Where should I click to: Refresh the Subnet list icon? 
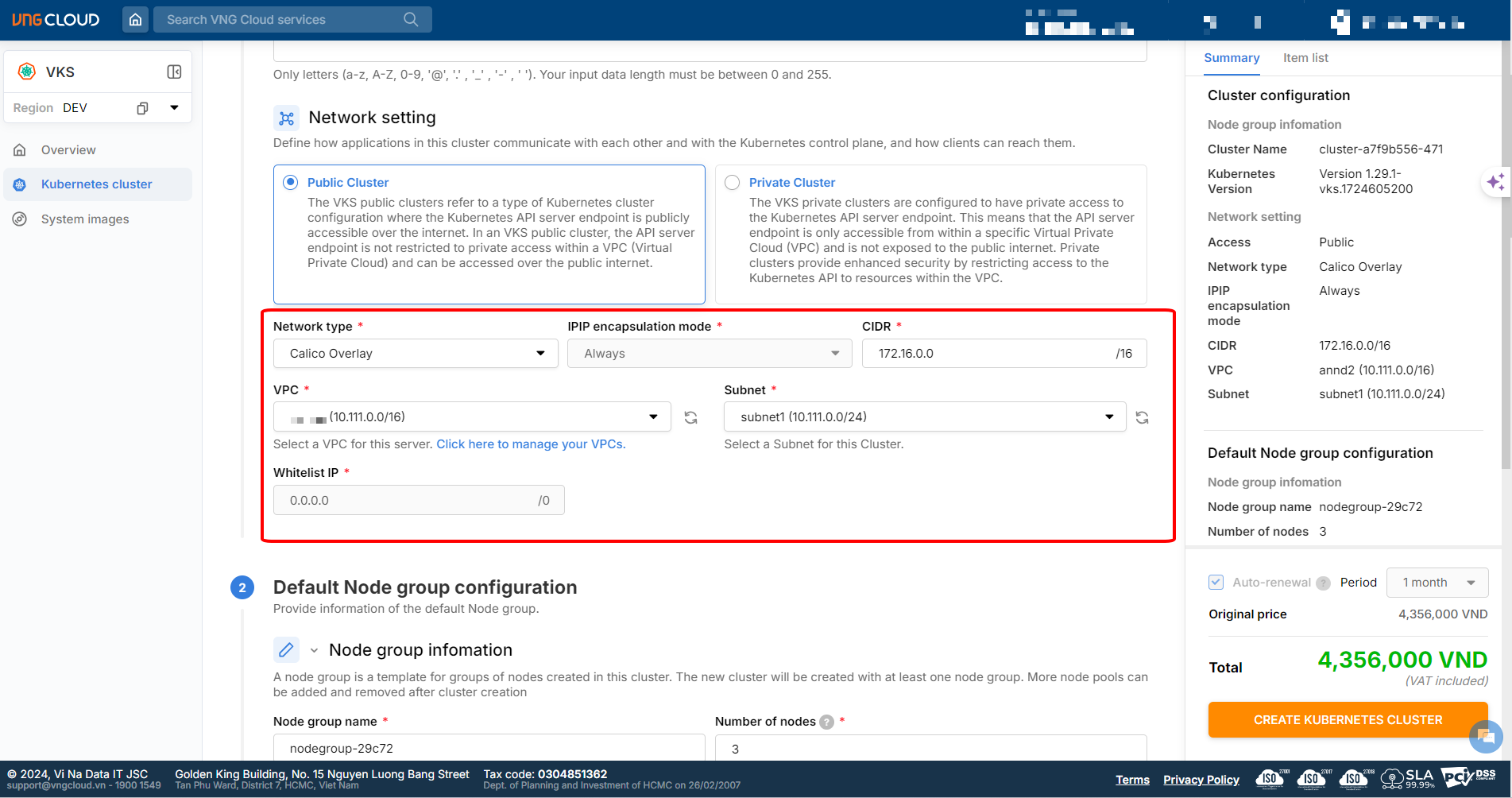[1142, 417]
